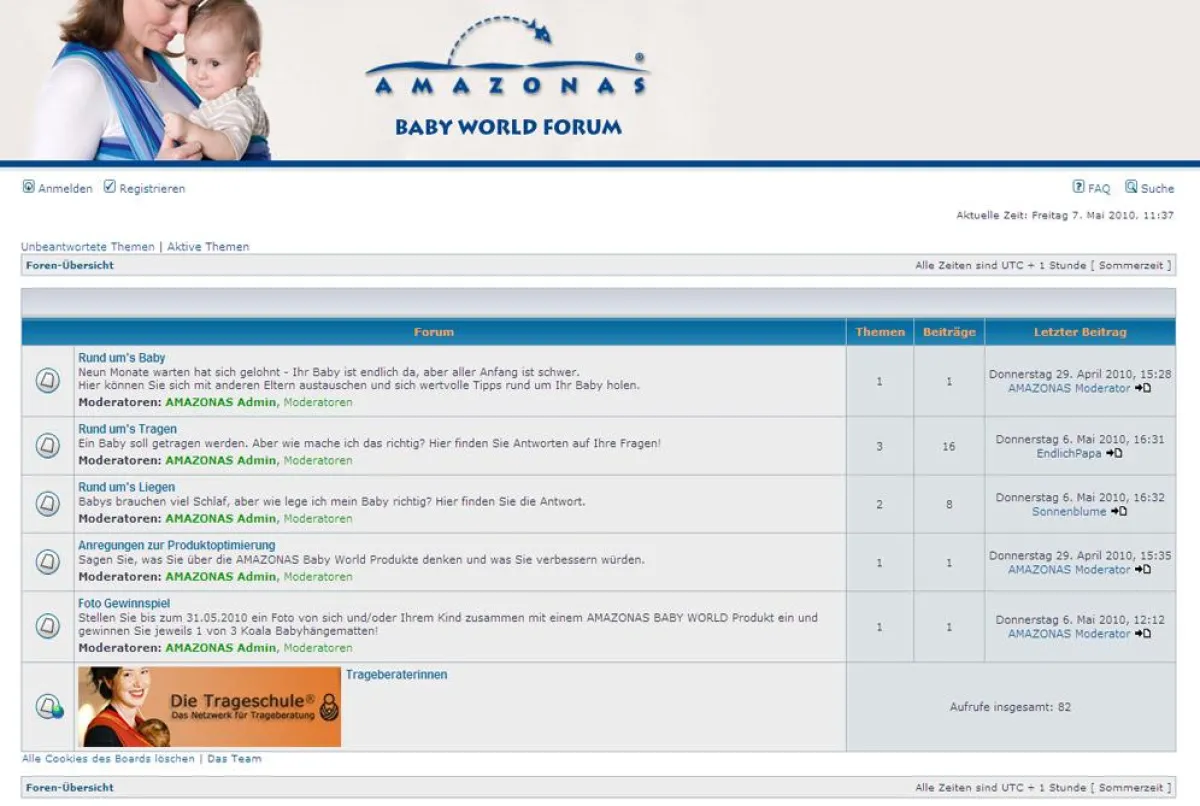Click the Rund um's Baby forum icon
The width and height of the screenshot is (1200, 806).
[46, 380]
